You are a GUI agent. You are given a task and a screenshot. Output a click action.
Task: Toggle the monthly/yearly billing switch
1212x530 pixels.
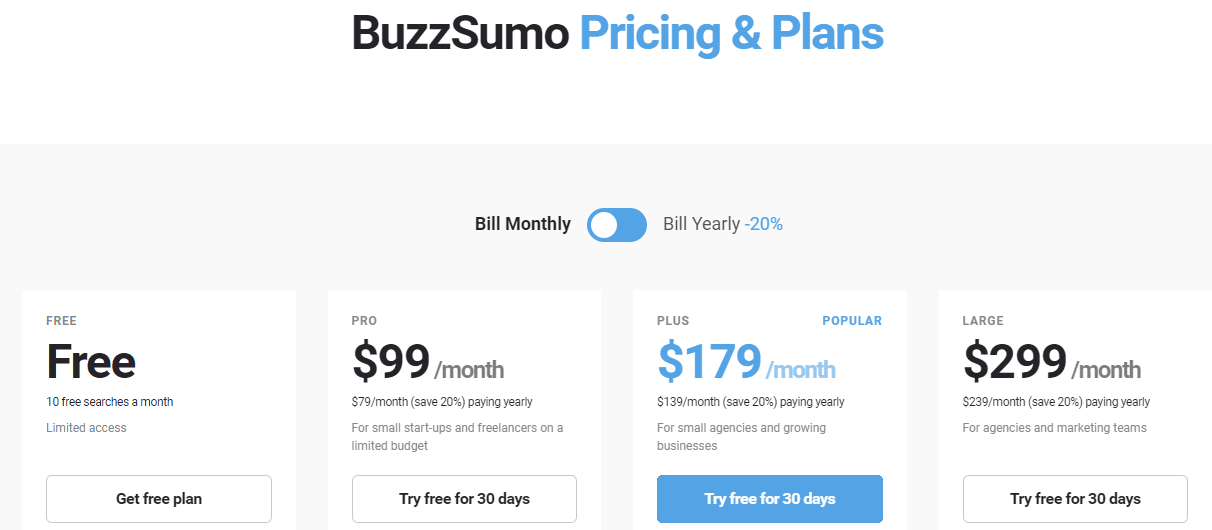617,225
